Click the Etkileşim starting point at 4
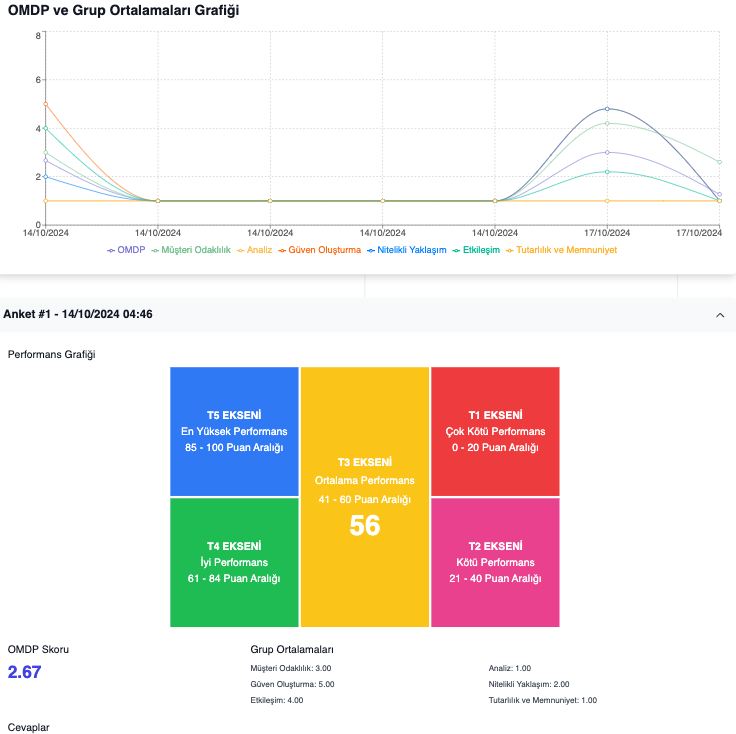The width and height of the screenshot is (736, 734). pos(46,128)
